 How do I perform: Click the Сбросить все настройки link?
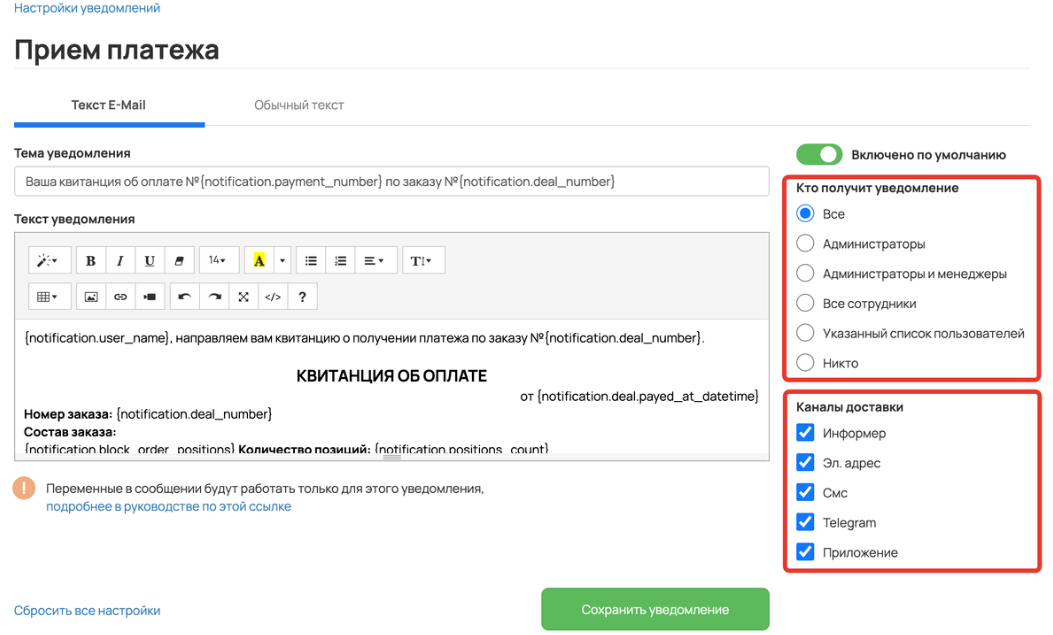coord(87,611)
